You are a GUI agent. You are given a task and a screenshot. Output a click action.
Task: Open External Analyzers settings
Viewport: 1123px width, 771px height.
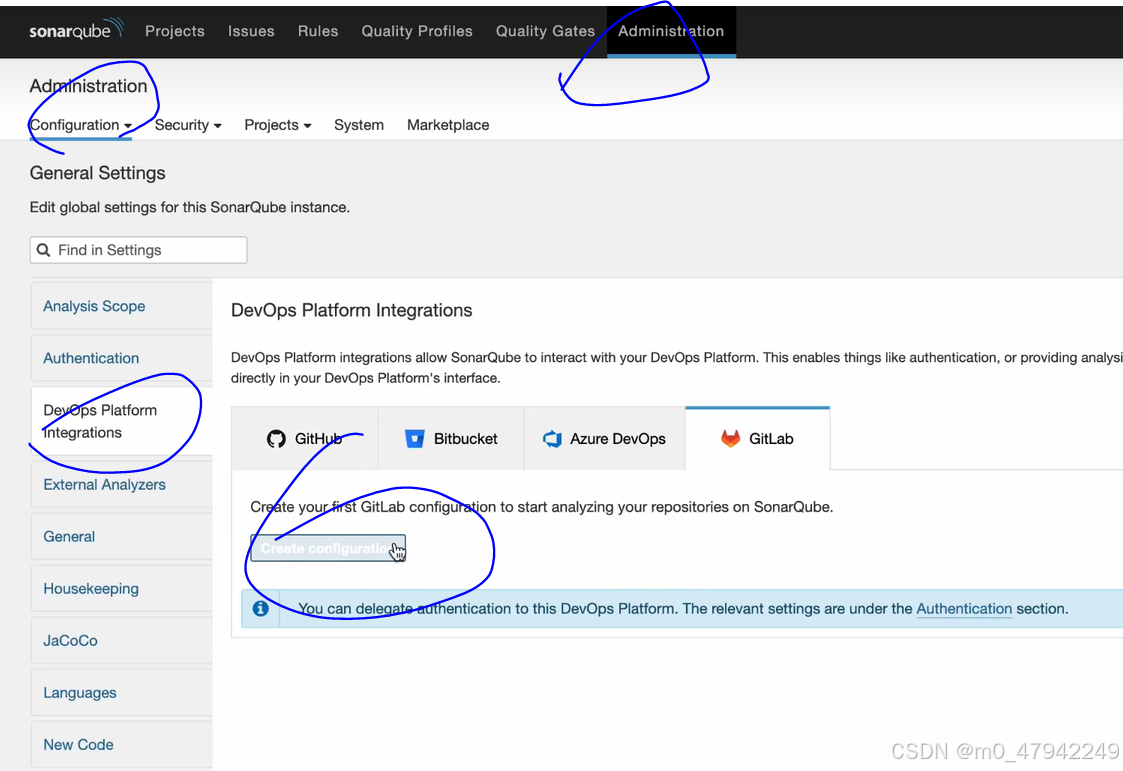pos(122,485)
